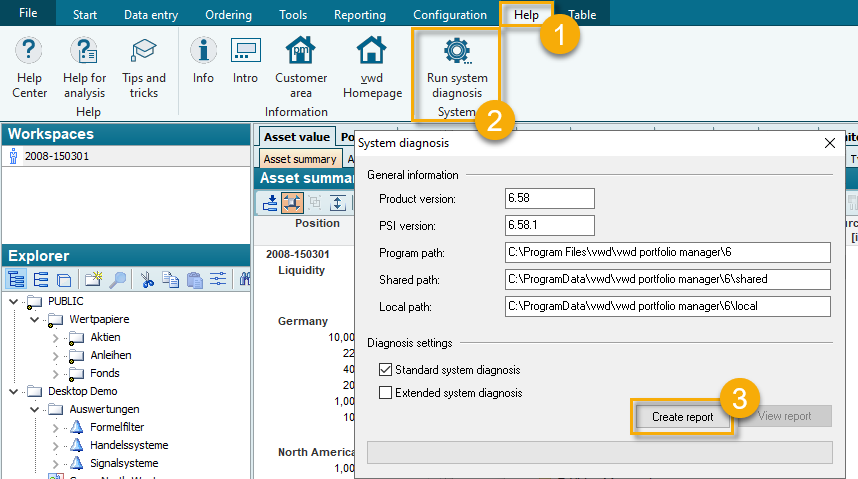Open the File menu
Screen dimensions: 858x479
coord(28,13)
